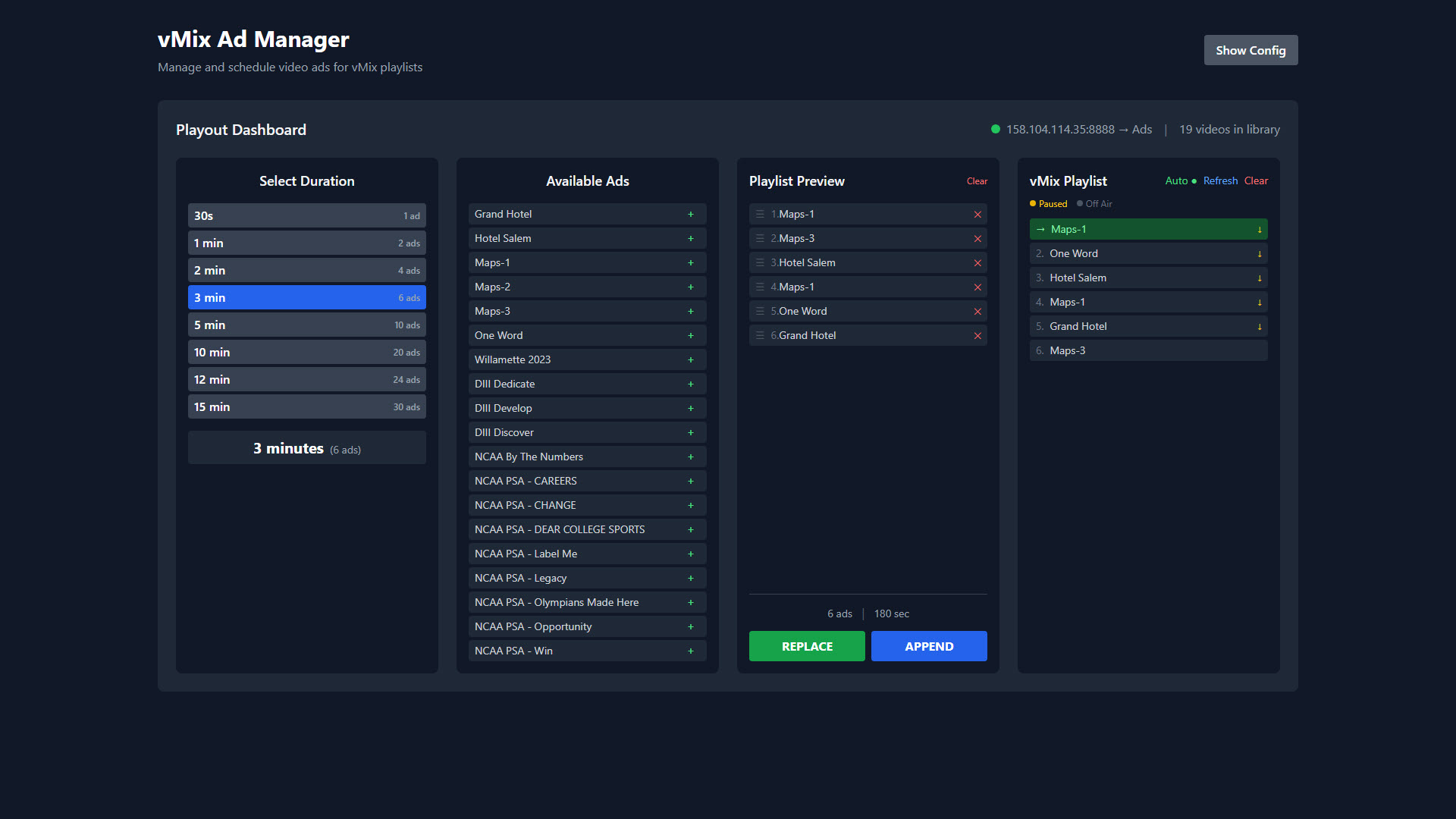Select the 30s duration option

(x=306, y=215)
